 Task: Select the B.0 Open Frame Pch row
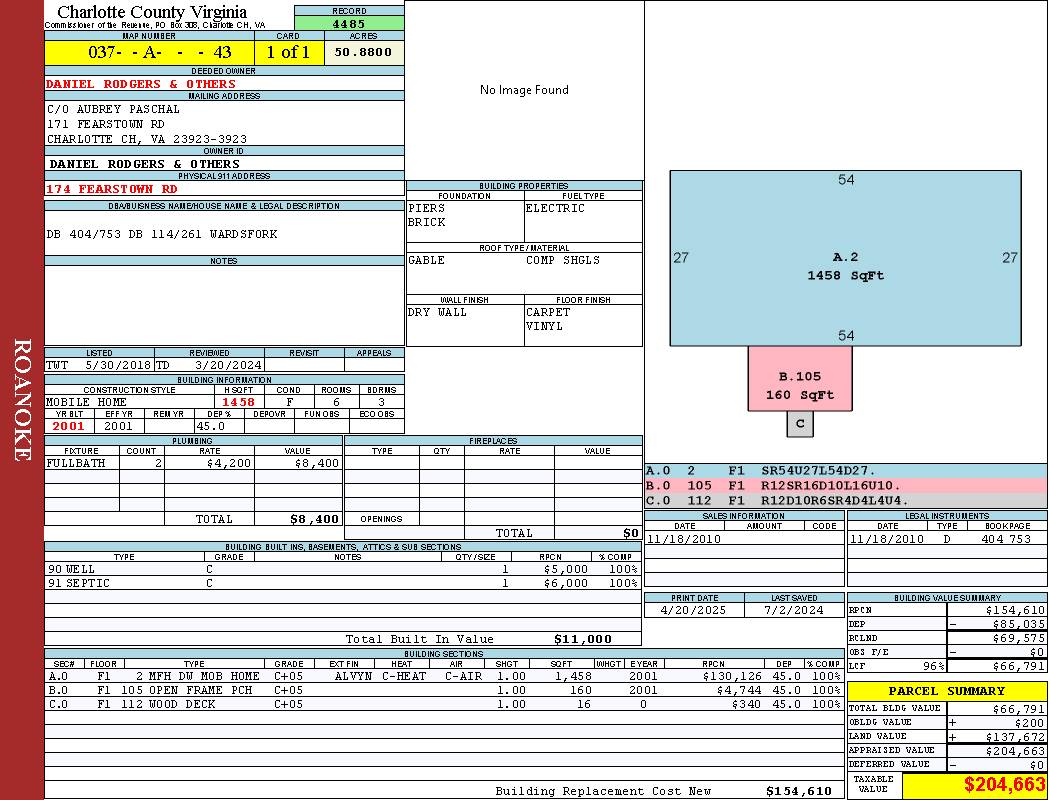point(442,690)
